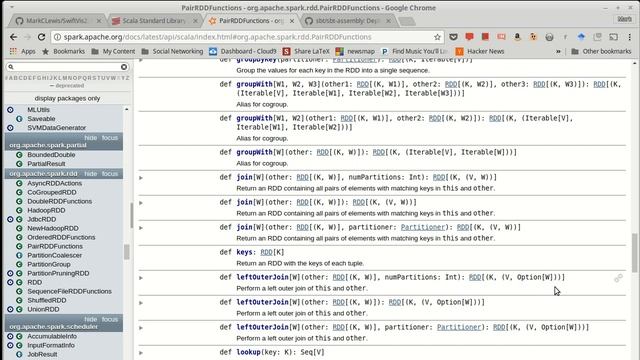
Task: Open the Find Music You'll Love bookmark
Action: 415,51
